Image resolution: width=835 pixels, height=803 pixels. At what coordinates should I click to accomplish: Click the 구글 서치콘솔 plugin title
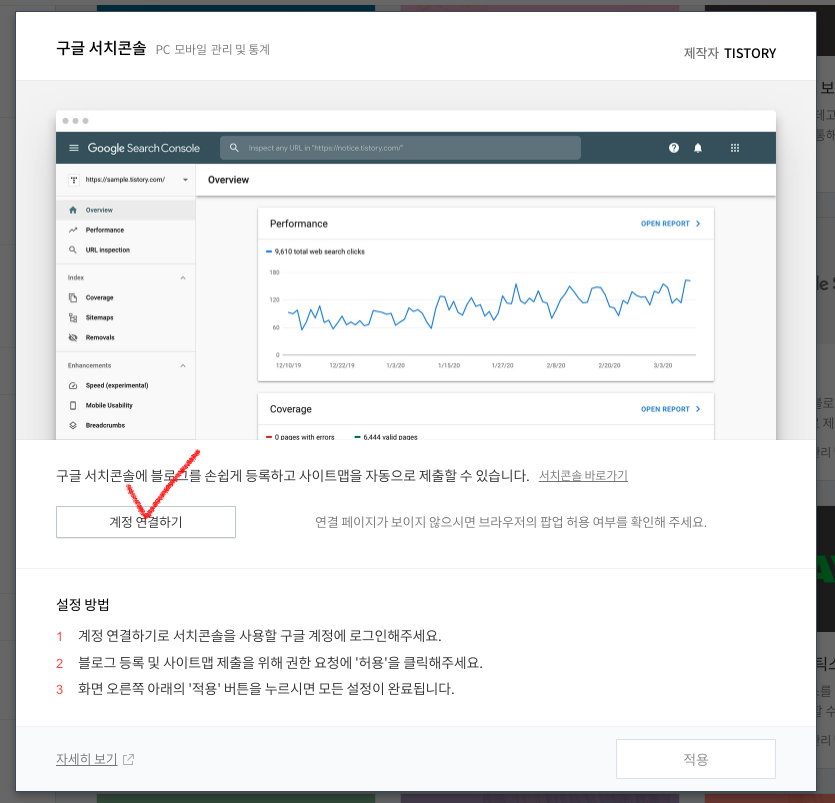101,48
